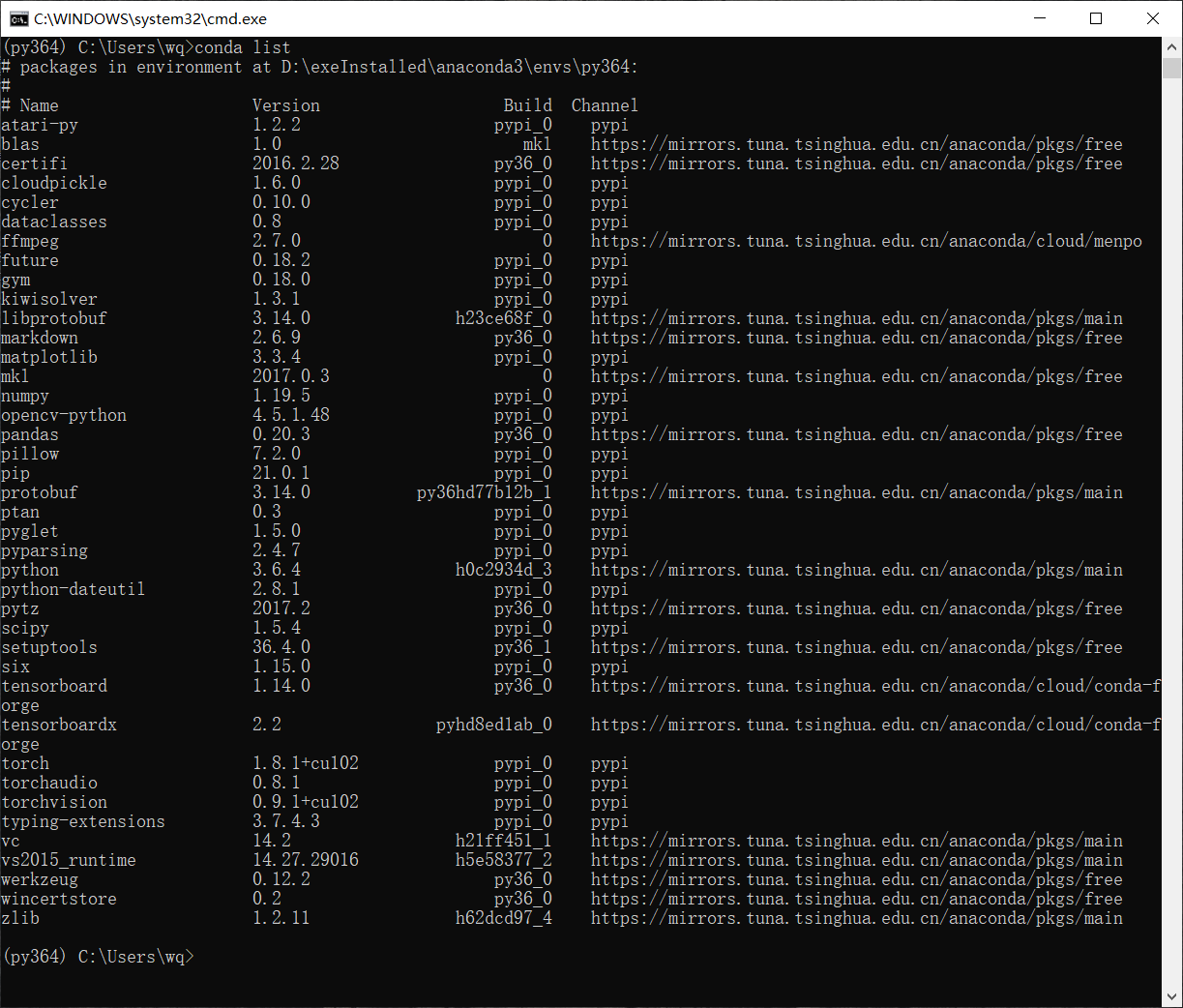Click the 'werkzeug' package name
Viewport: 1183px width, 1008px height.
40,879
